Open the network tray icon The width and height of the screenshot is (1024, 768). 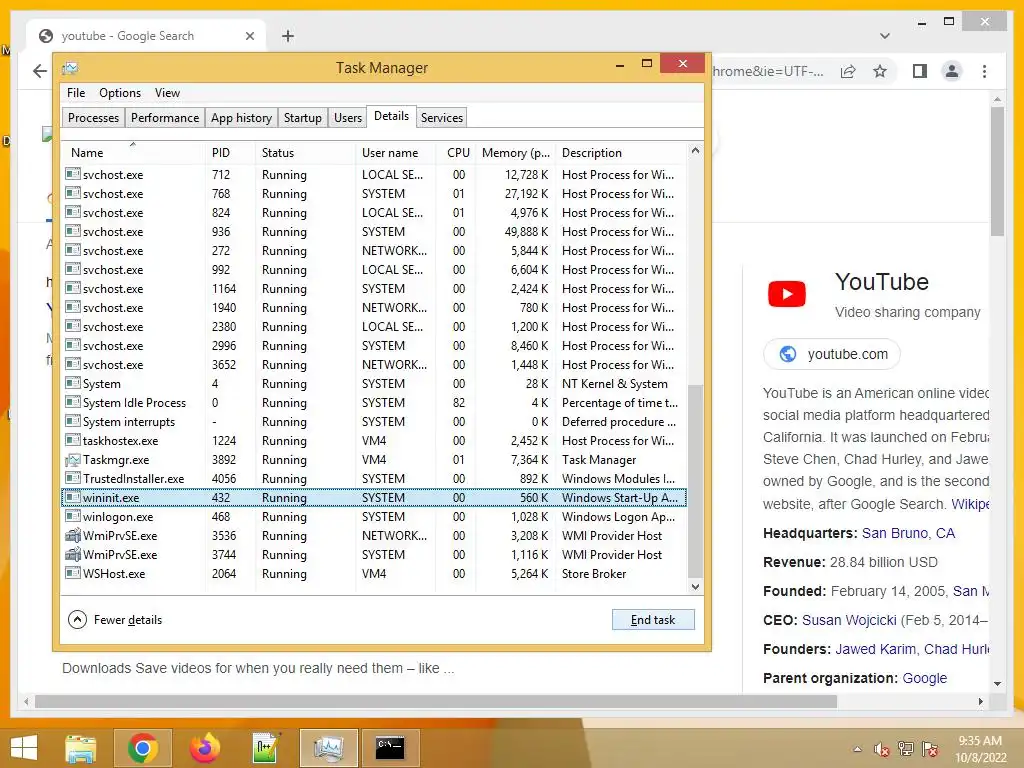tap(906, 749)
